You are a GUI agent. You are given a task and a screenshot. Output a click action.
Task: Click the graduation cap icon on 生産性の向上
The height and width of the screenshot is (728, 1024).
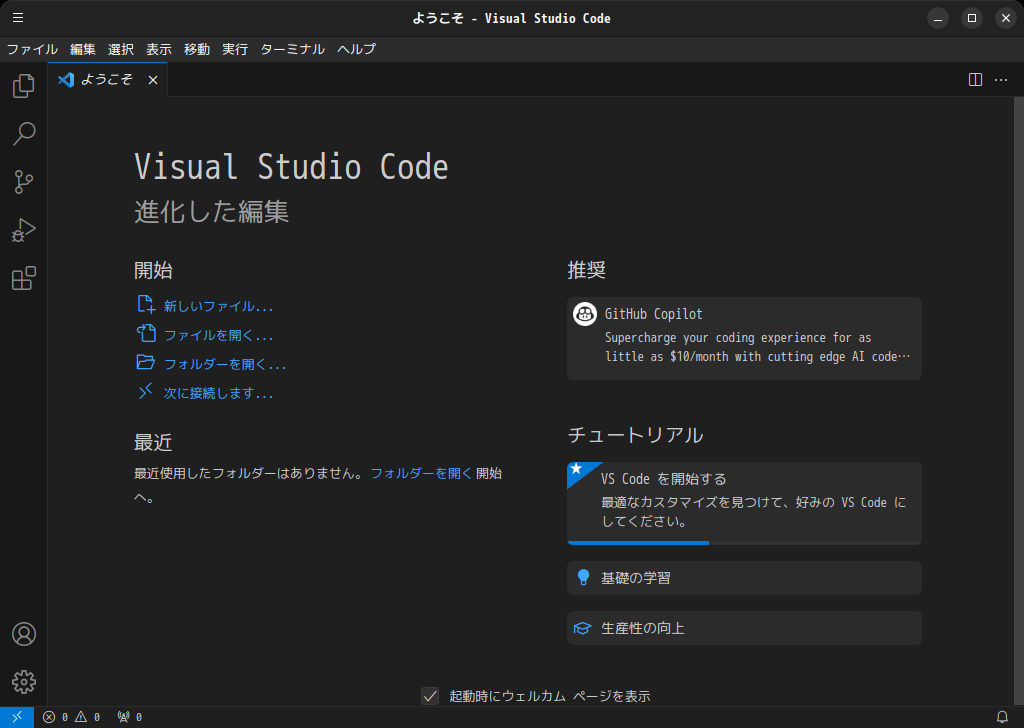583,628
